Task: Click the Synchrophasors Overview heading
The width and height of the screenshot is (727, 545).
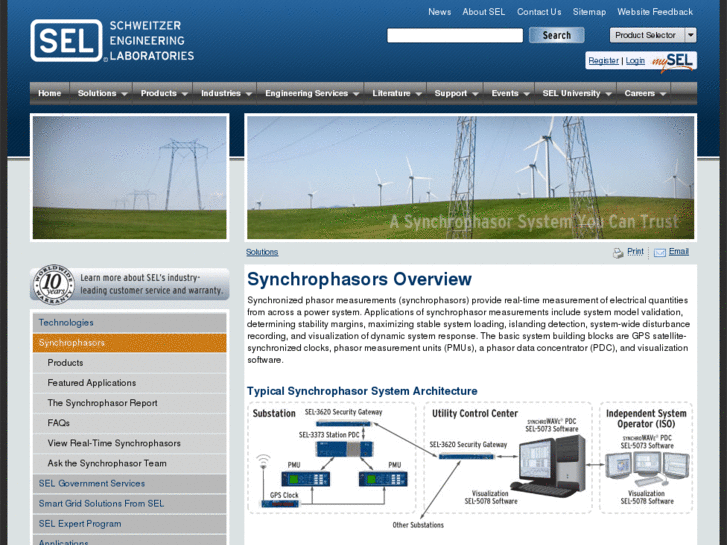Action: tap(359, 279)
